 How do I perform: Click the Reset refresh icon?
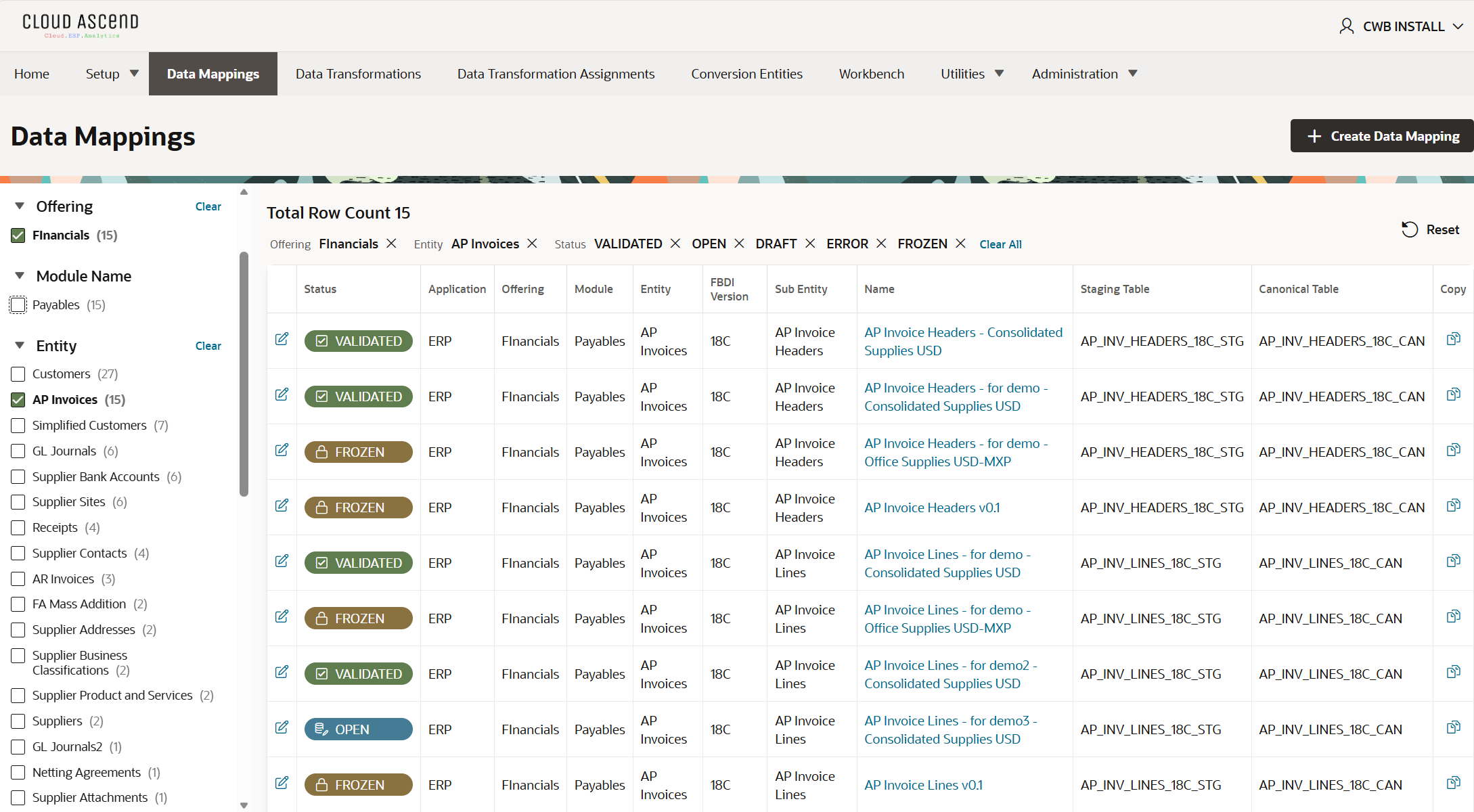click(1410, 229)
